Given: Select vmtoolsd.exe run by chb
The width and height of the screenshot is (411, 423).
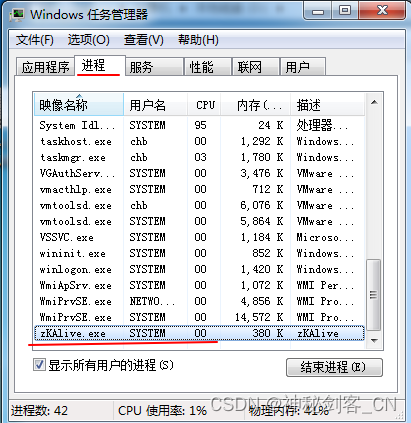Looking at the screenshot, I should tap(199, 205).
